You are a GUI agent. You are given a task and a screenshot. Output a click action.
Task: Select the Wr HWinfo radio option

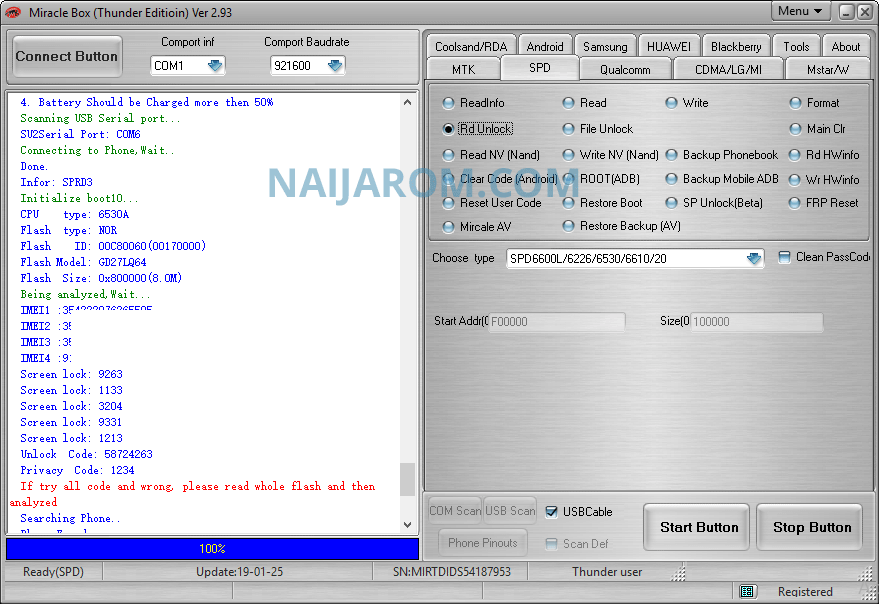click(824, 180)
